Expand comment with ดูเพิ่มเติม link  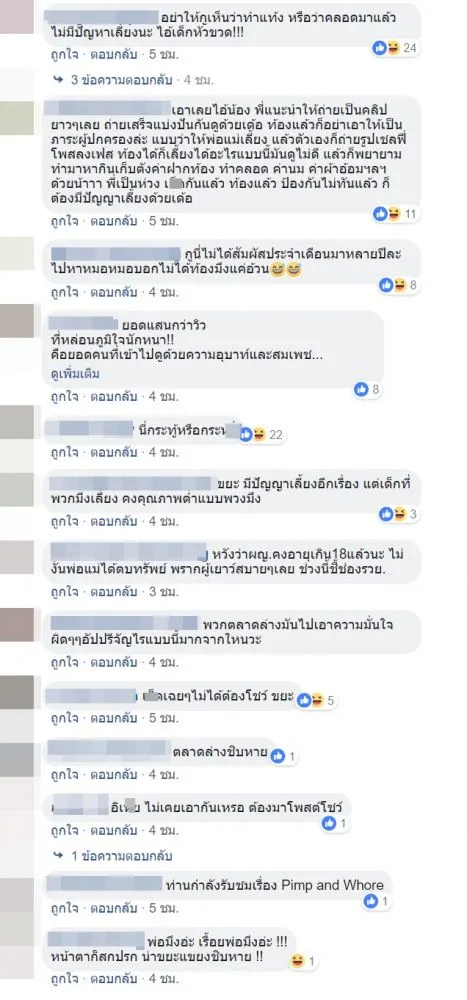75,374
